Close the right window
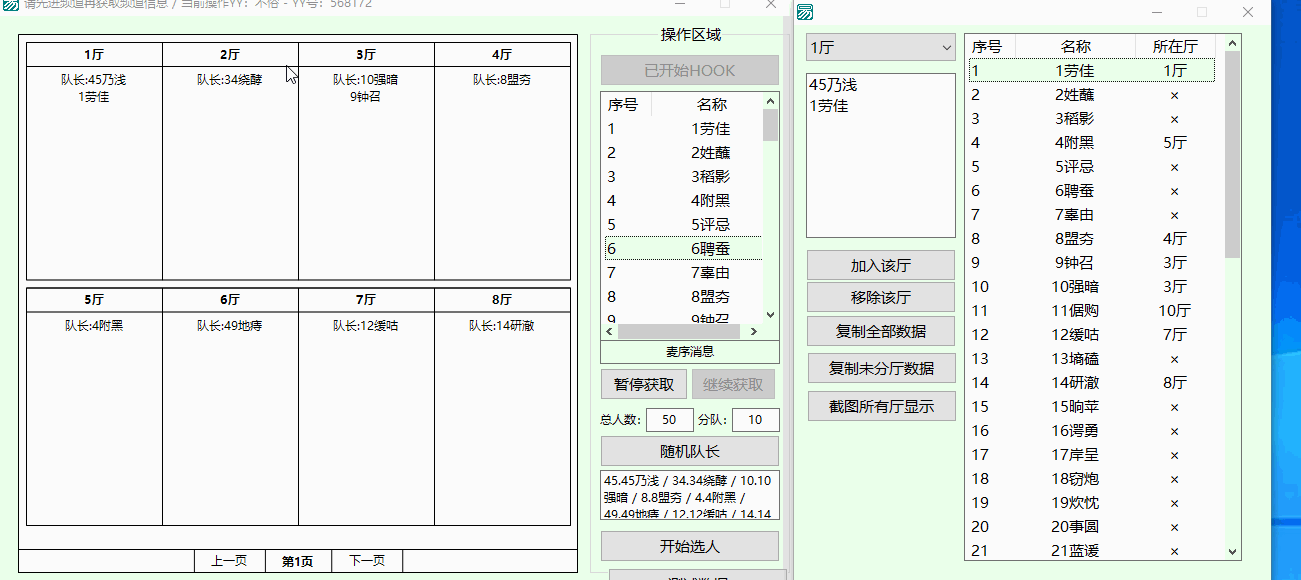Image resolution: width=1301 pixels, height=580 pixels. 1248,12
